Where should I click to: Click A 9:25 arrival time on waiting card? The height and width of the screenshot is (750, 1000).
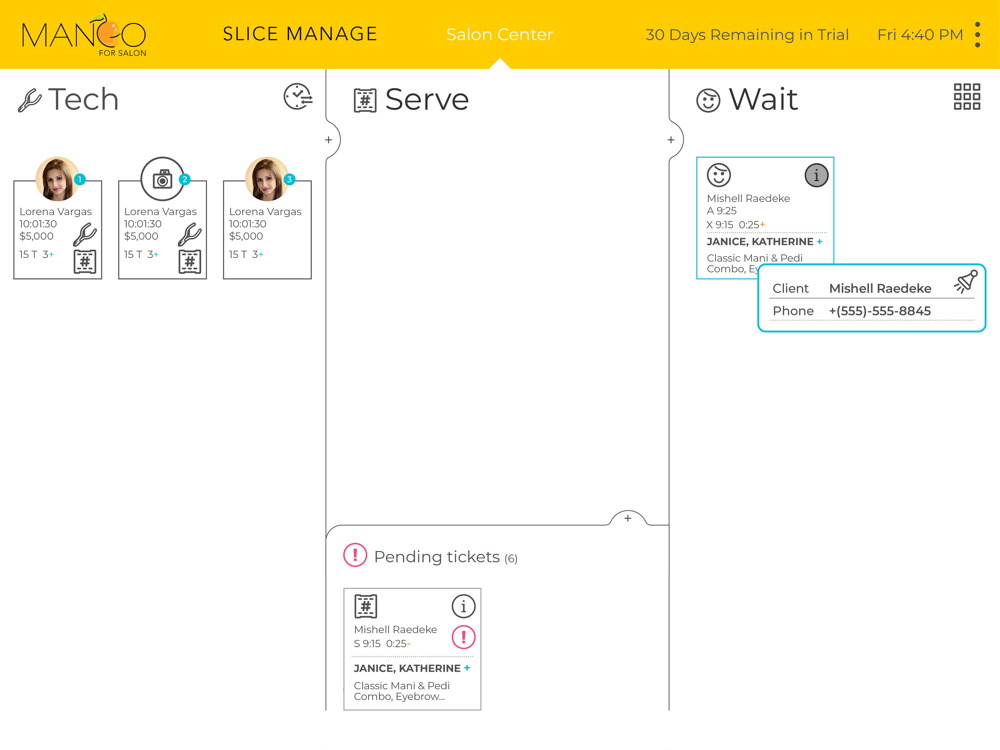[x=721, y=210]
